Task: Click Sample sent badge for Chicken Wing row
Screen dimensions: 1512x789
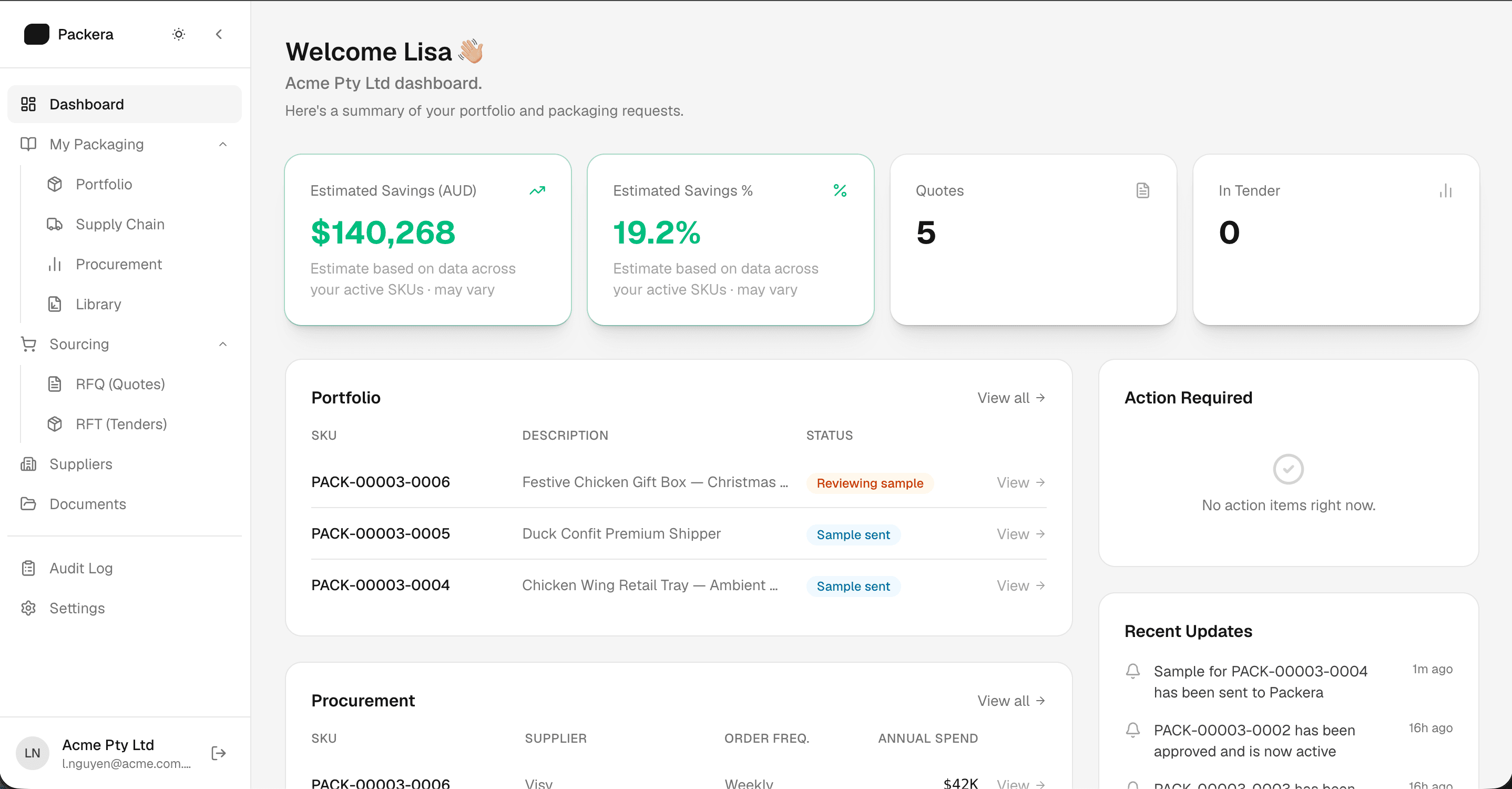Action: click(853, 586)
